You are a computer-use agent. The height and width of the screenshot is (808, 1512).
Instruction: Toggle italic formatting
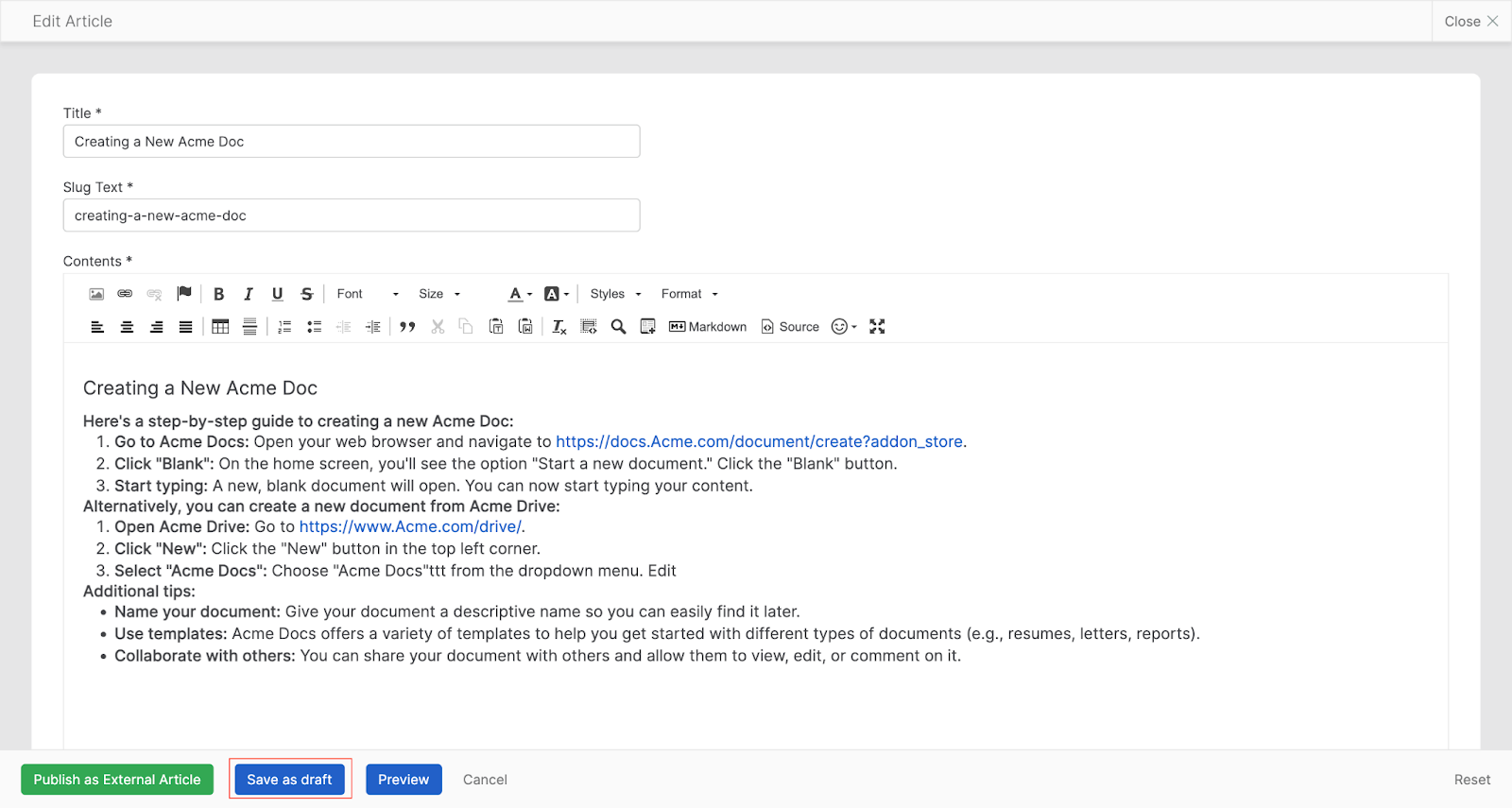pos(249,294)
